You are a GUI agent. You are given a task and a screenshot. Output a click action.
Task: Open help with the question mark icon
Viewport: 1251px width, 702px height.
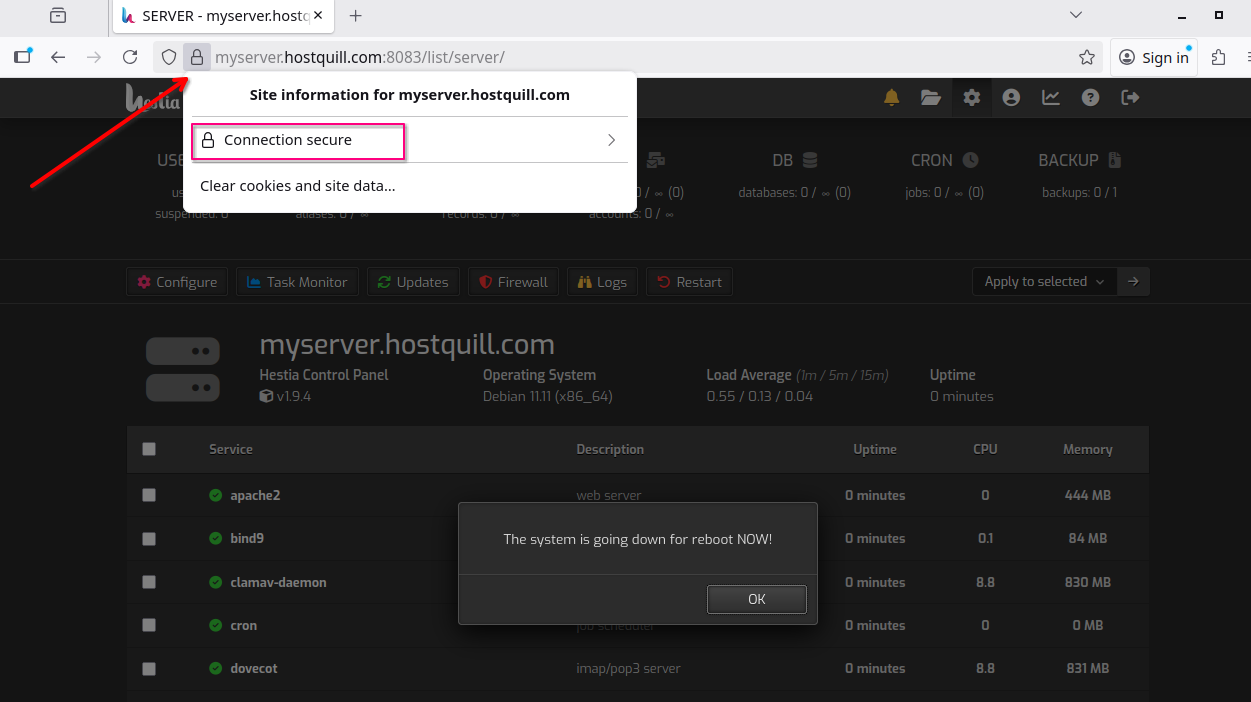[x=1090, y=97]
